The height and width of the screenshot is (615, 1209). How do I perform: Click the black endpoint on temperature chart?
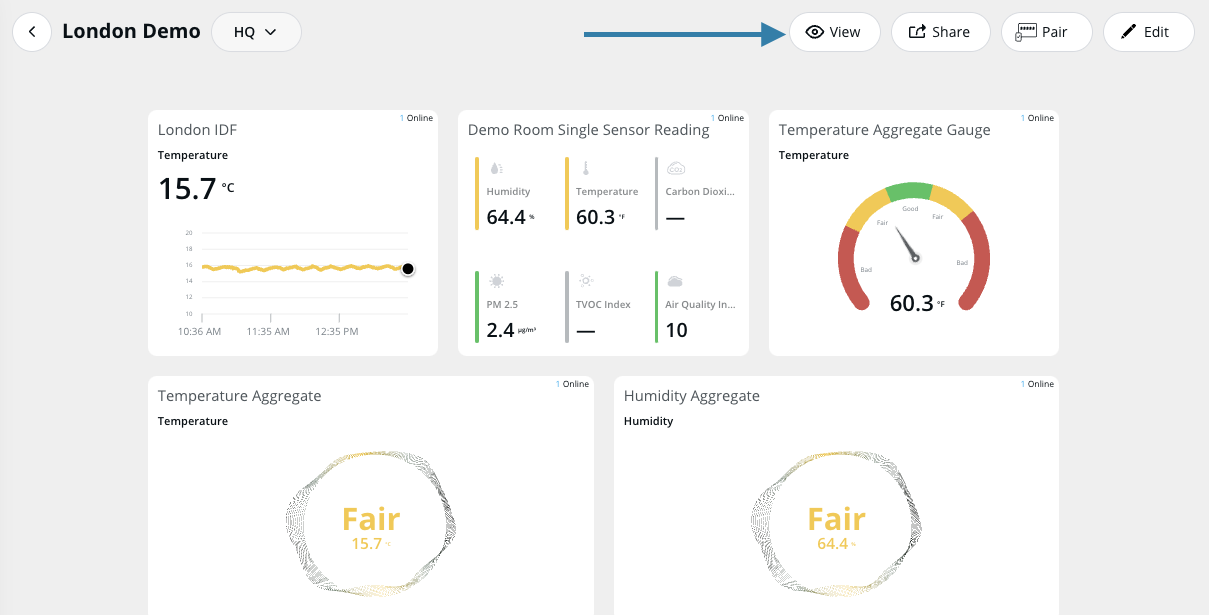[408, 269]
